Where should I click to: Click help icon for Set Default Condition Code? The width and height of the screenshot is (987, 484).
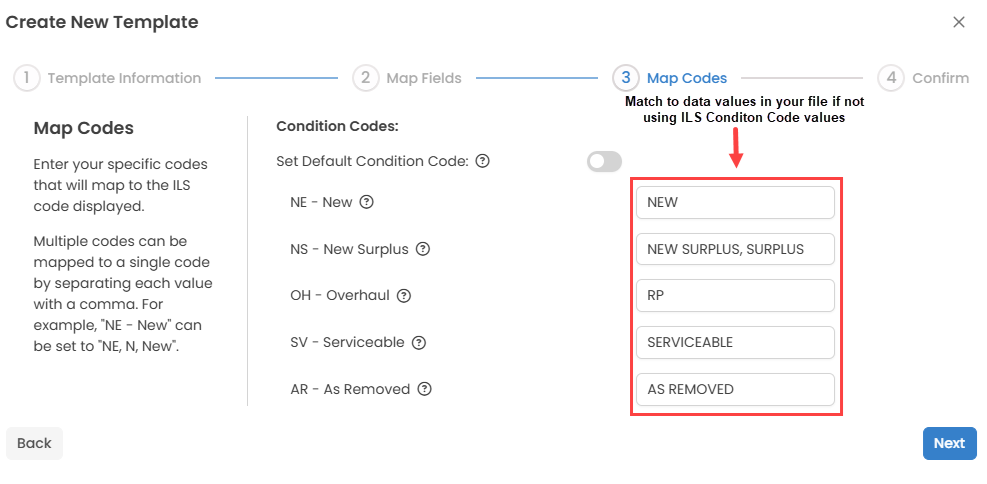[x=483, y=161]
